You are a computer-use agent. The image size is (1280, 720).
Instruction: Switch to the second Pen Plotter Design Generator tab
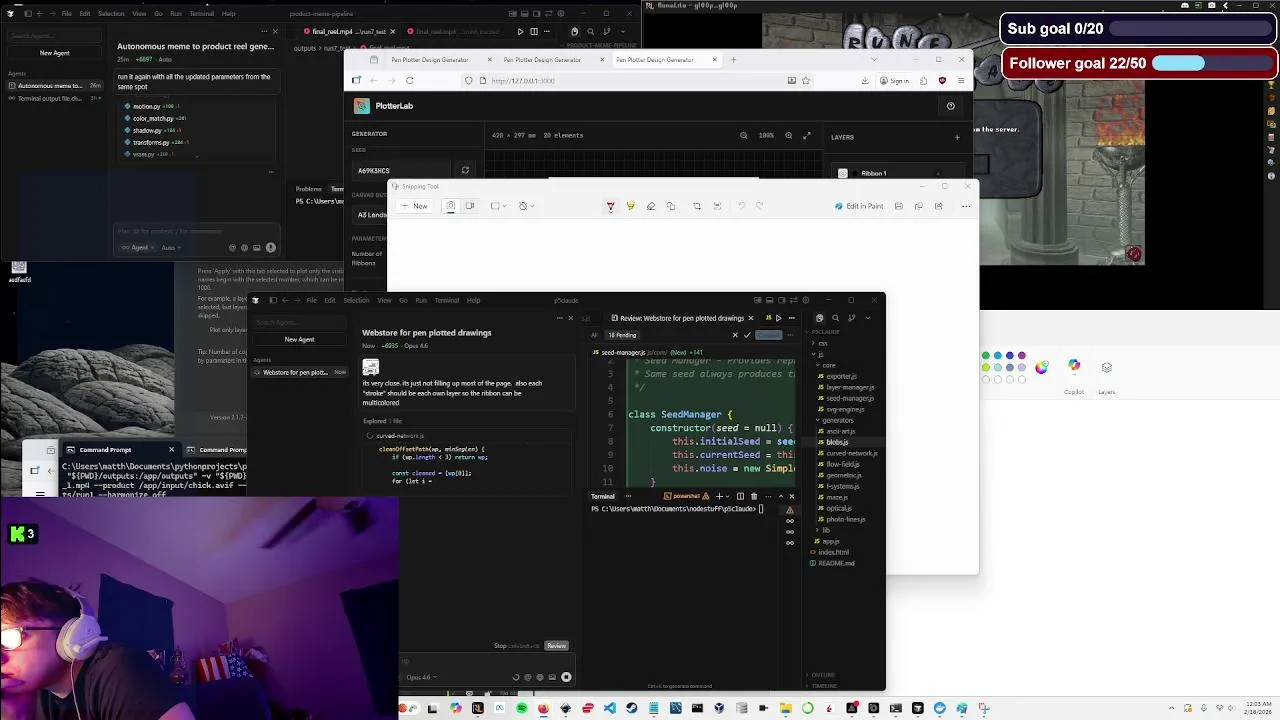[542, 60]
